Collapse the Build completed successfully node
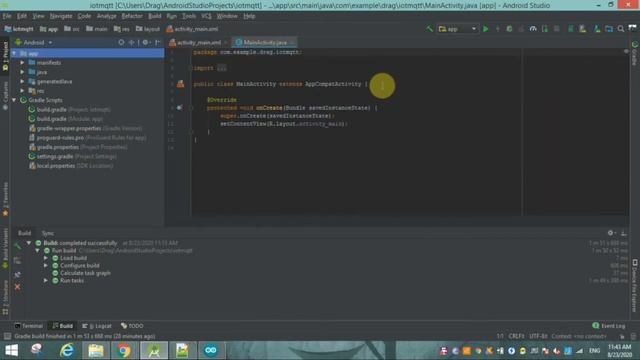Screen dimensions: 640x360 click(x=29, y=243)
